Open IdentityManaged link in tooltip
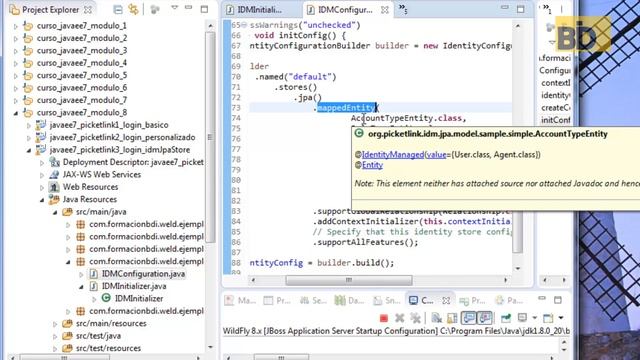The image size is (640, 360). coord(393,155)
